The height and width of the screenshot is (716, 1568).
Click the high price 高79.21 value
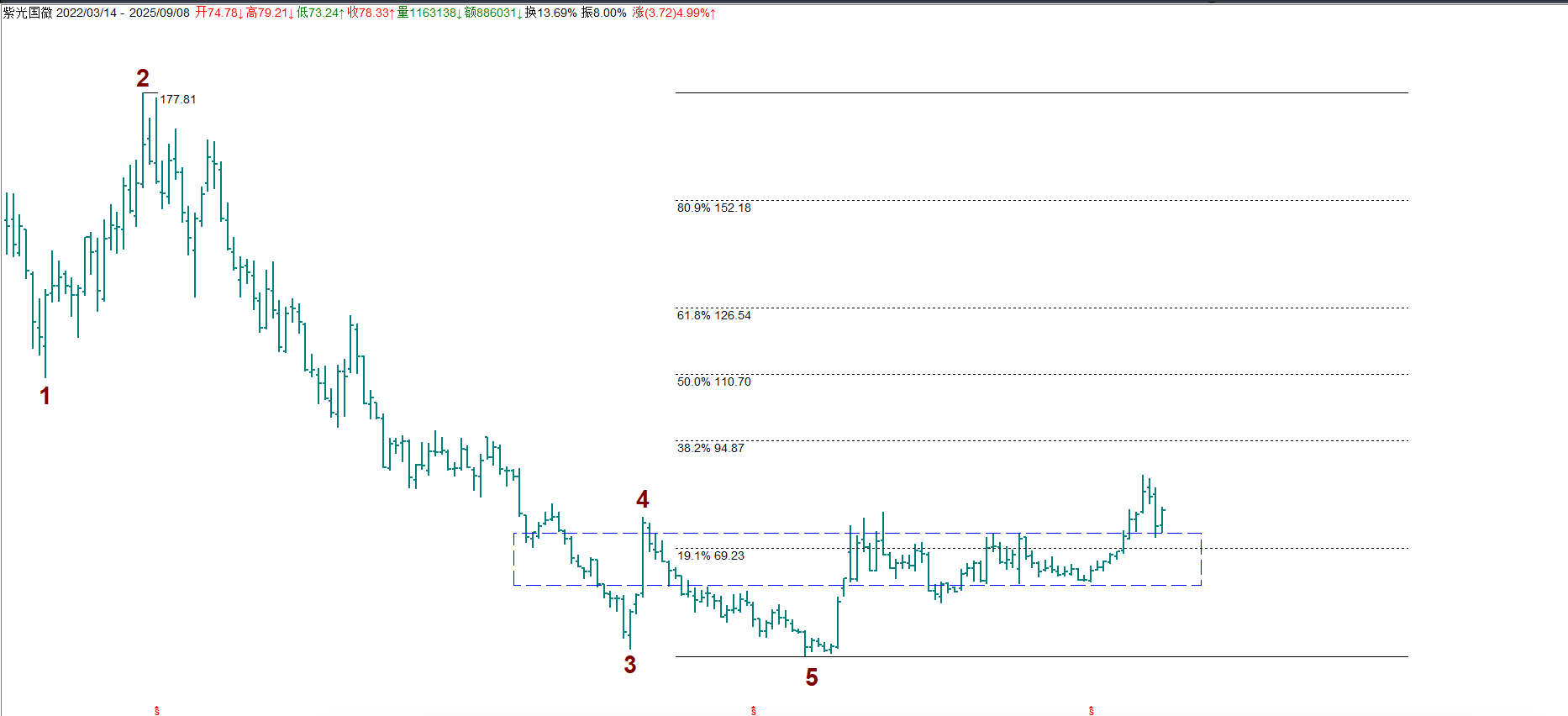pyautogui.click(x=270, y=13)
